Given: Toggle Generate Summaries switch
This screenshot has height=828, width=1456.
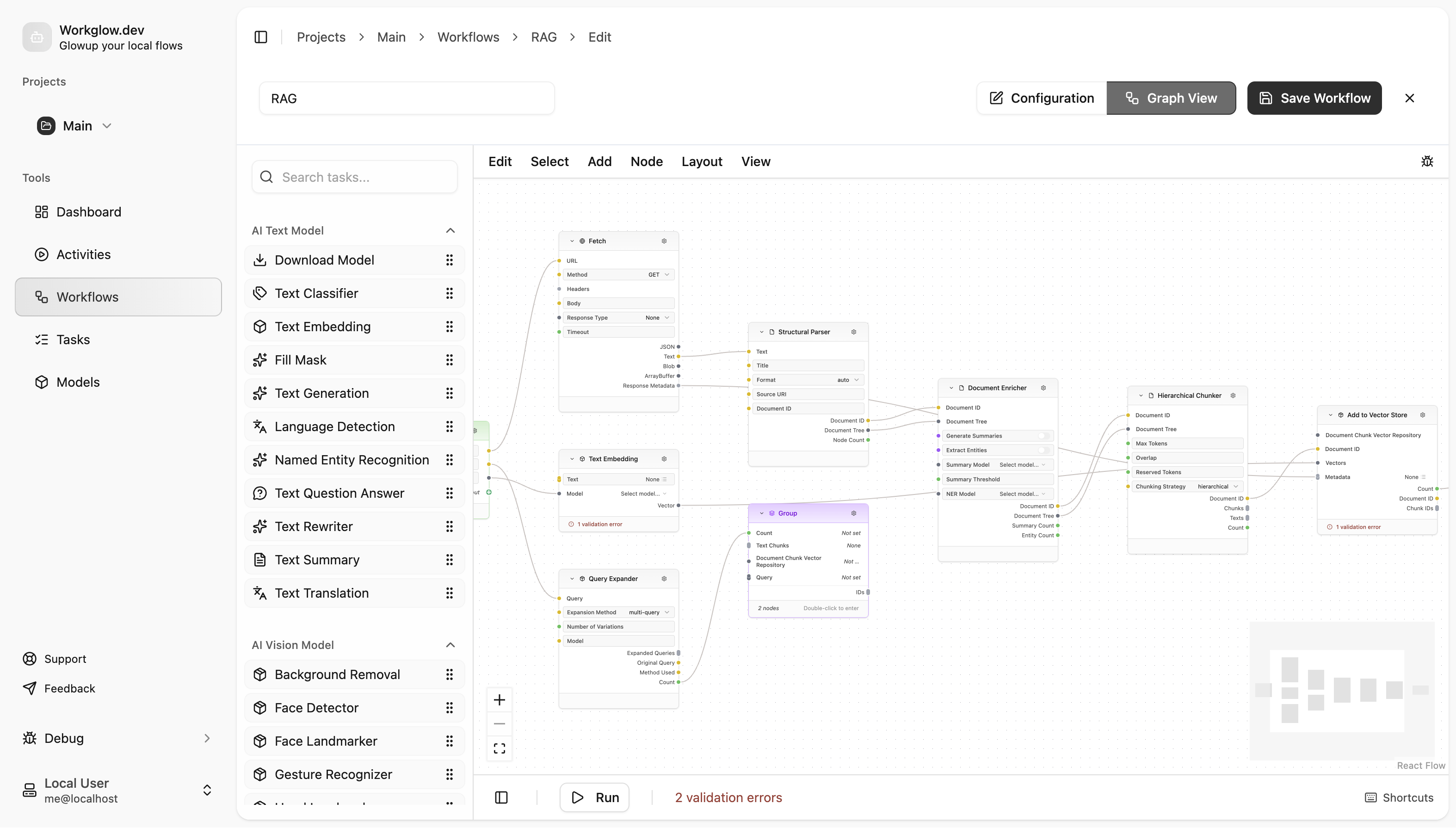Looking at the screenshot, I should point(1044,436).
